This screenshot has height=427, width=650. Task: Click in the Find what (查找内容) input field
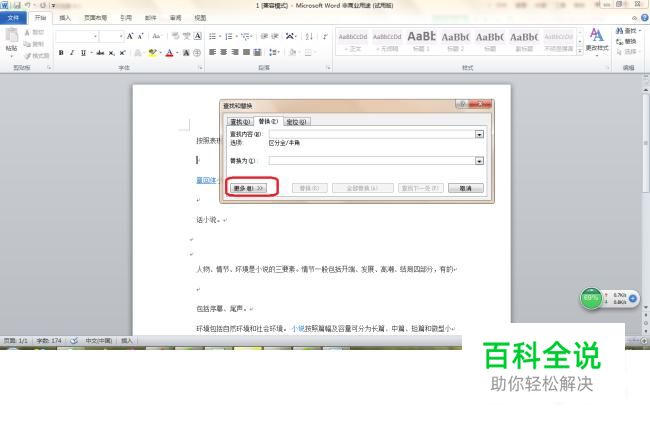pyautogui.click(x=372, y=134)
